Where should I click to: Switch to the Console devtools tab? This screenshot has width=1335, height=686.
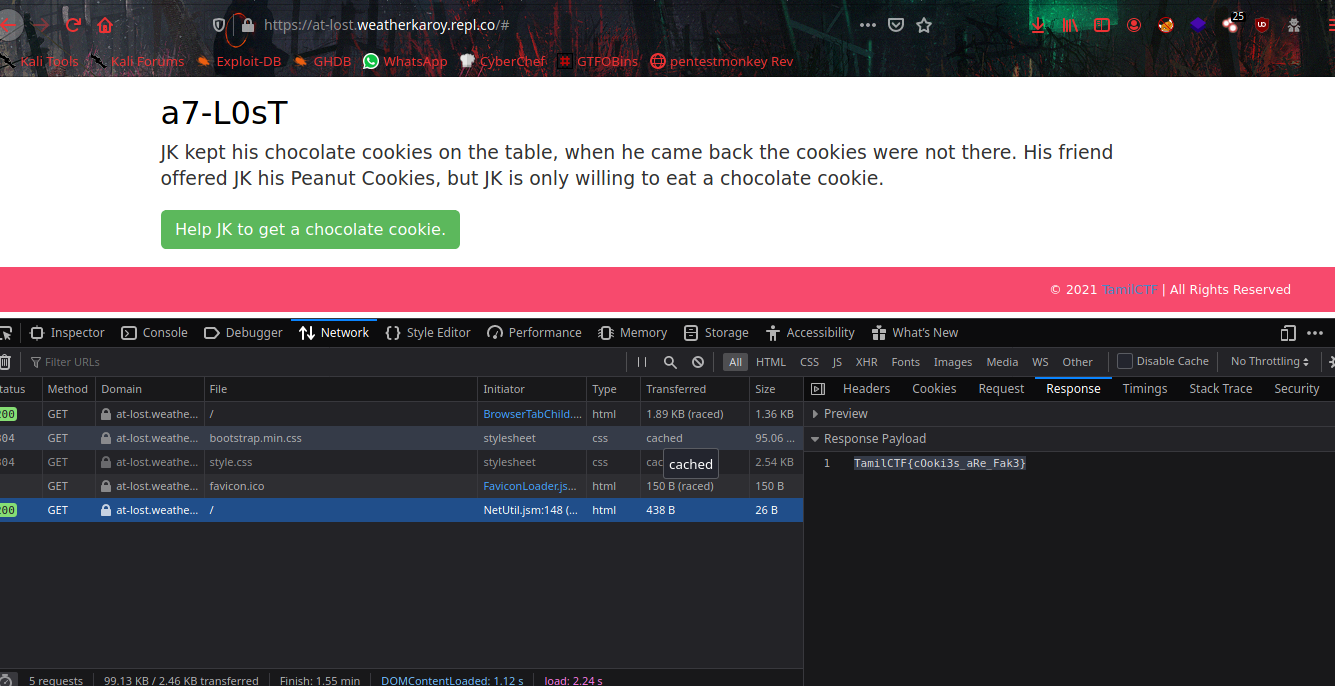click(155, 333)
